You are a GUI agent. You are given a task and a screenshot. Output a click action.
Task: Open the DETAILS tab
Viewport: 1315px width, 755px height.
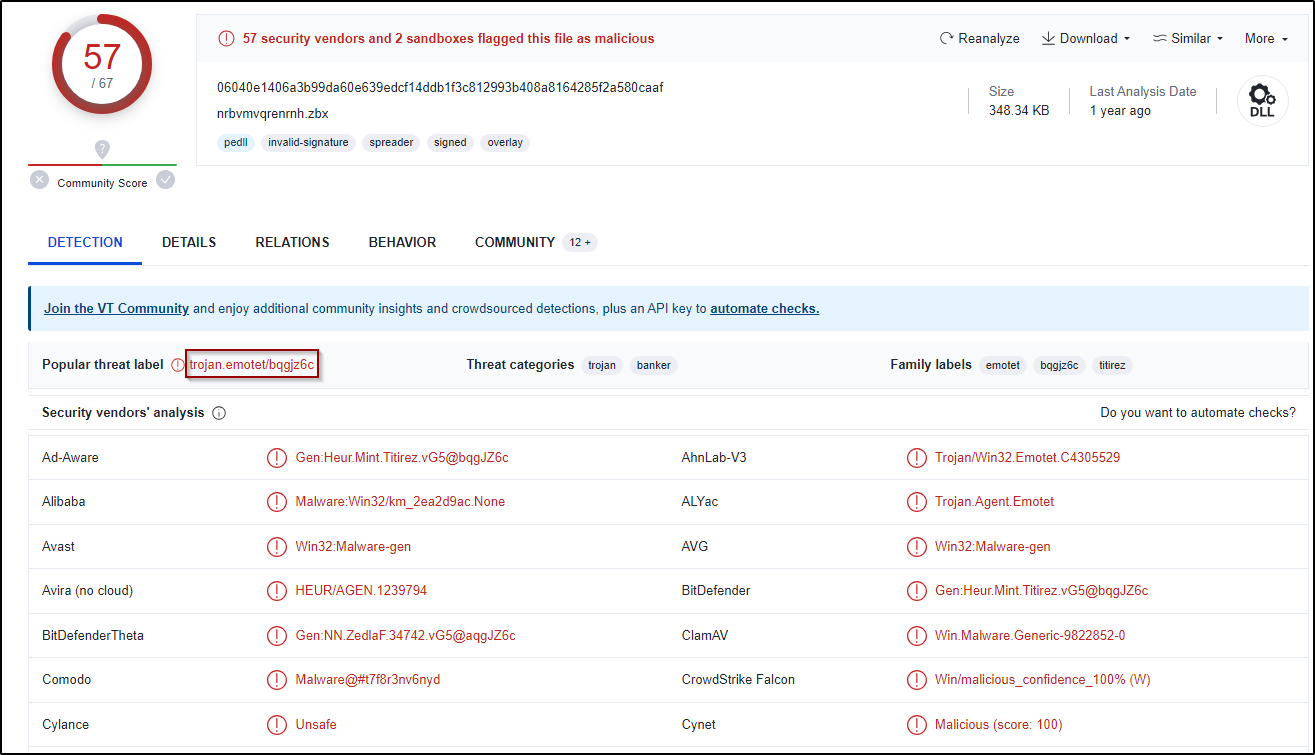189,242
